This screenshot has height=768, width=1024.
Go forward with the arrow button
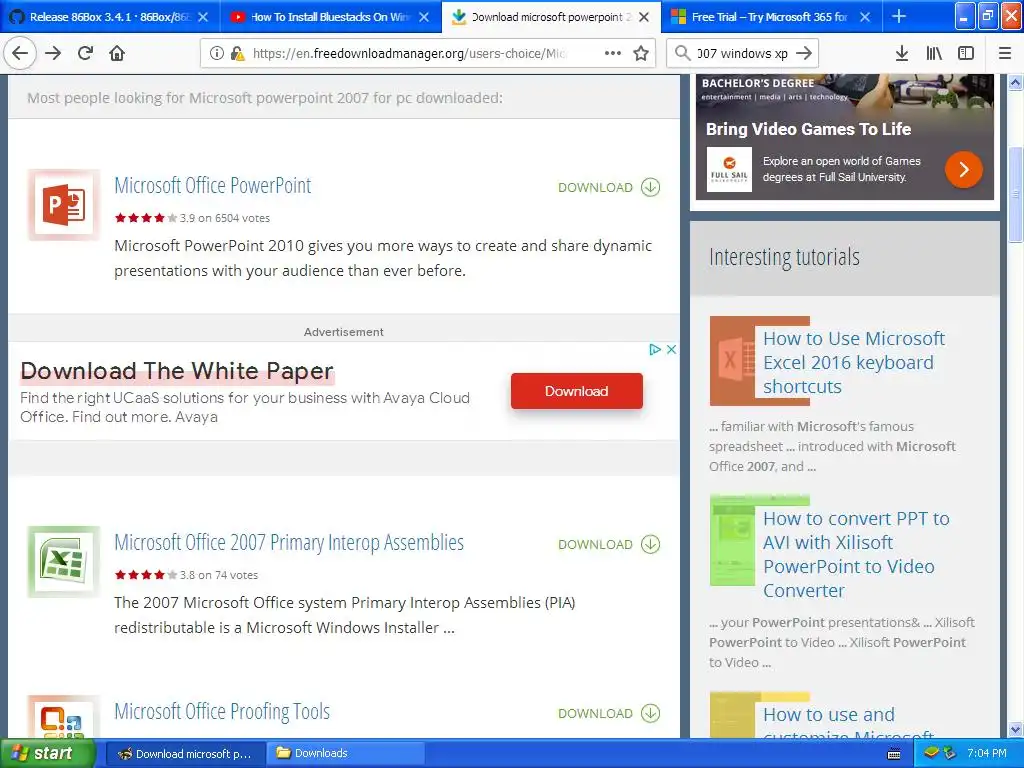tap(53, 54)
